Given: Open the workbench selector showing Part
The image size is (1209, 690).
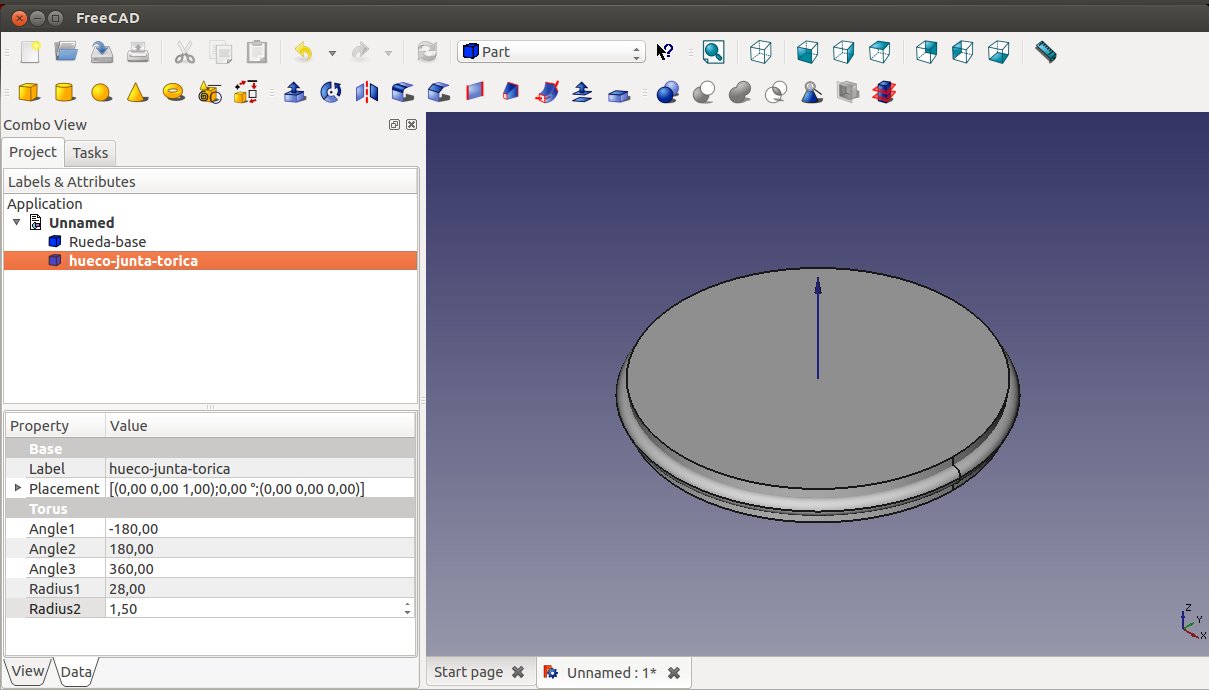Looking at the screenshot, I should click(551, 52).
